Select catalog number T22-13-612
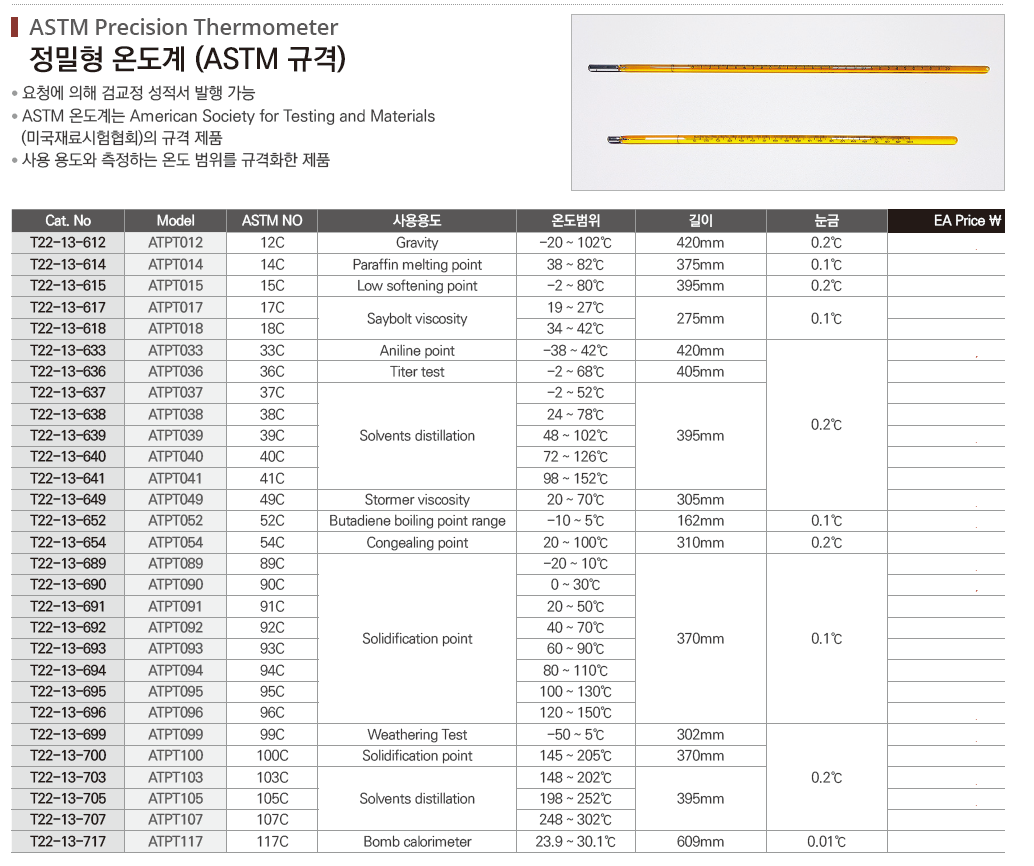Viewport: 1034px width, 866px height. pyautogui.click(x=68, y=243)
